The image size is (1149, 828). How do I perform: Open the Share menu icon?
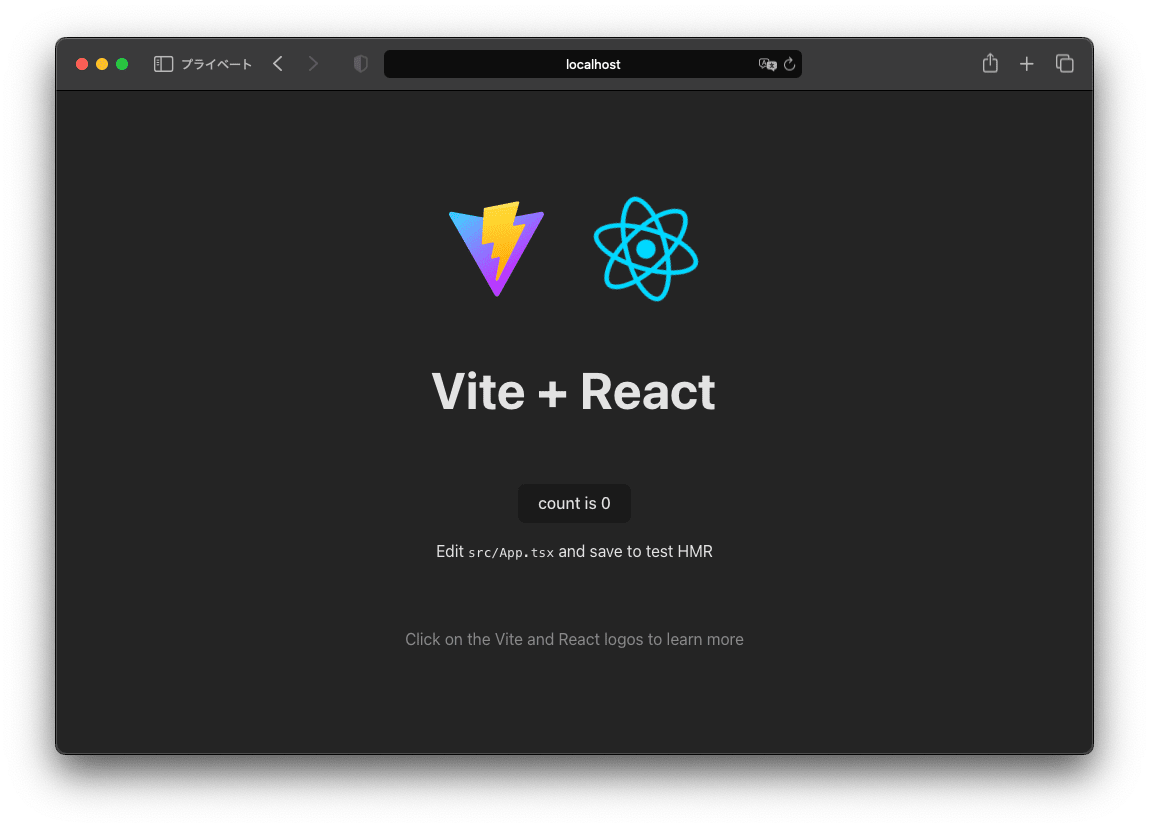pyautogui.click(x=990, y=64)
